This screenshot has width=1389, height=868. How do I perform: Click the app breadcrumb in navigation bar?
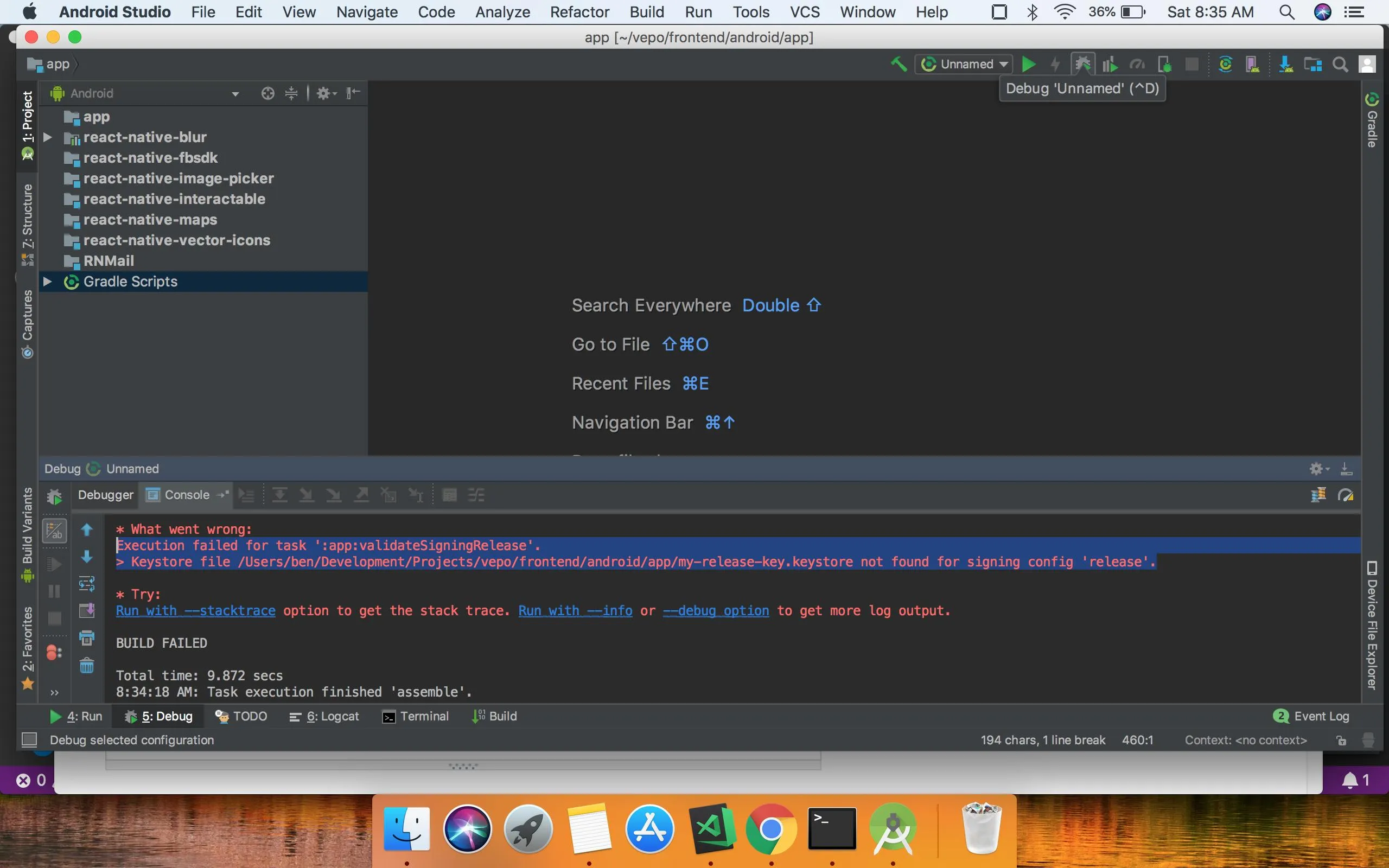coord(49,65)
